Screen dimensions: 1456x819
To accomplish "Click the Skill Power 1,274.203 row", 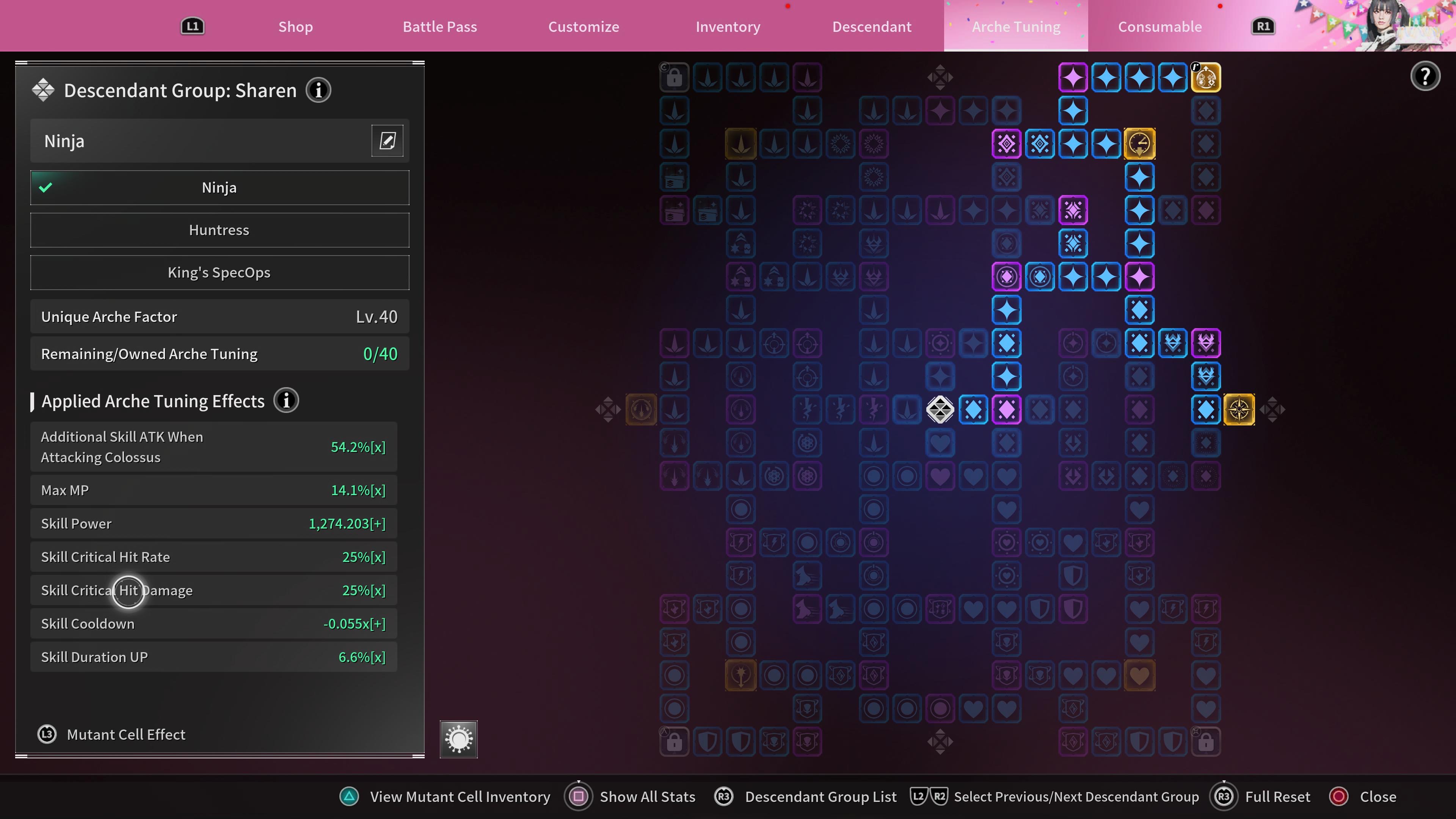I will 213,523.
